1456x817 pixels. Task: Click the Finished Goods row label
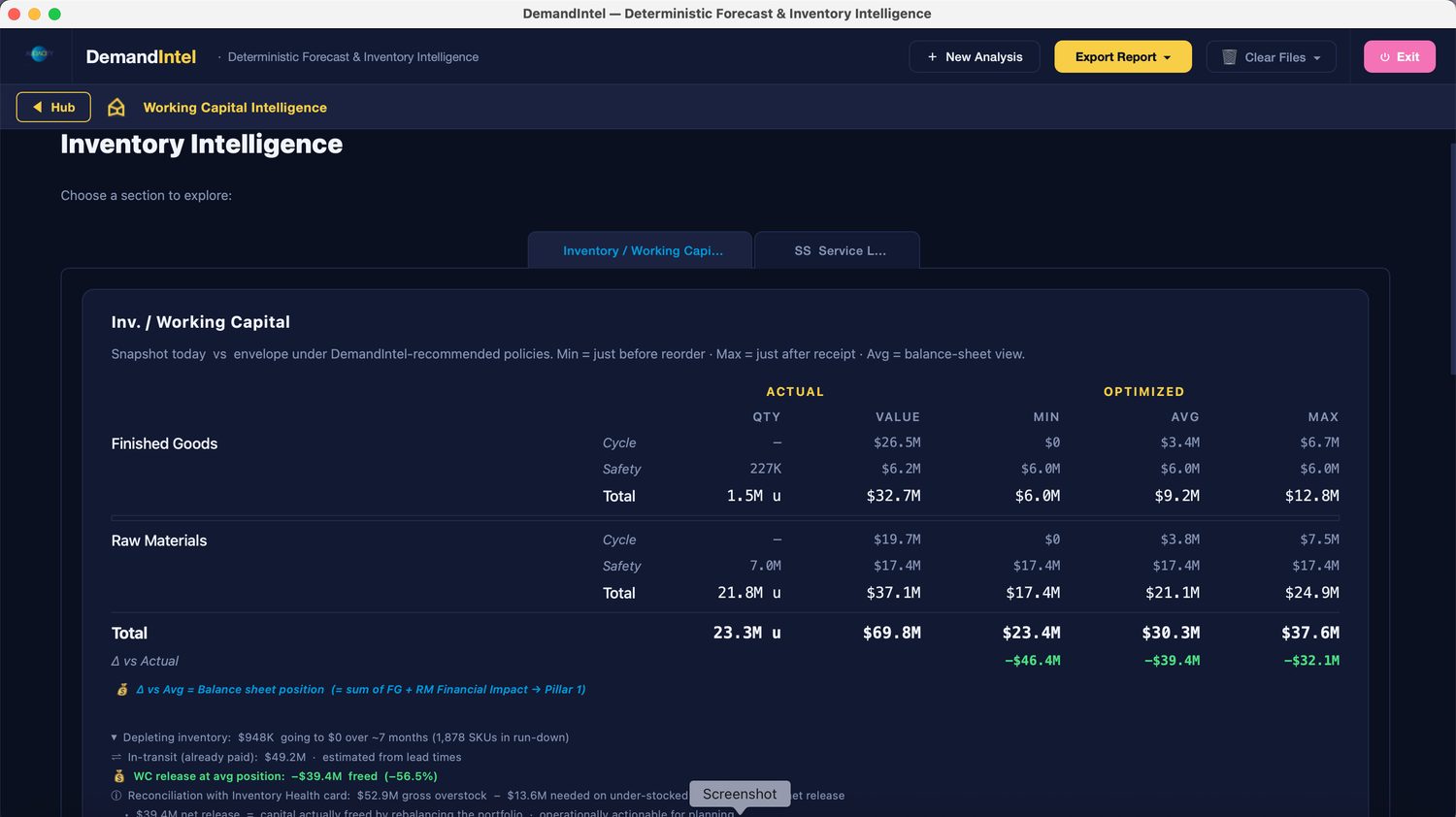164,443
